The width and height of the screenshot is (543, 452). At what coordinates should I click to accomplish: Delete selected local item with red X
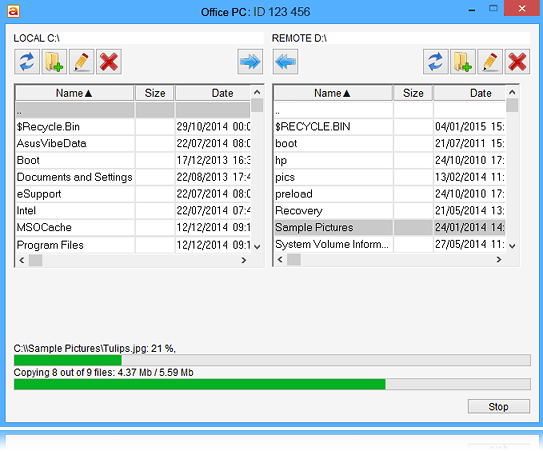coord(109,62)
